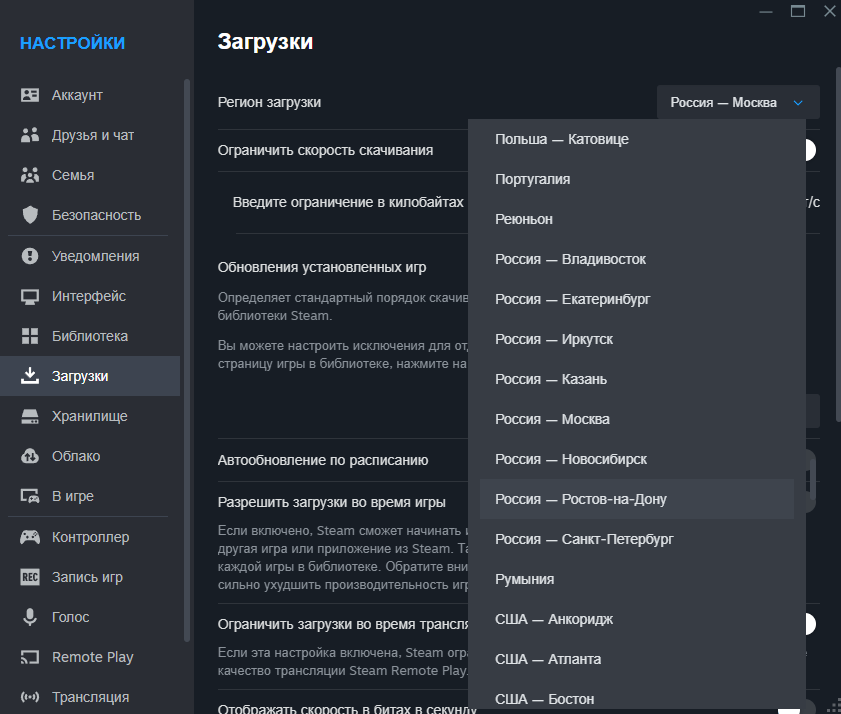Click the Controller gamepad icon
Screen dimensions: 841x714
coord(30,537)
